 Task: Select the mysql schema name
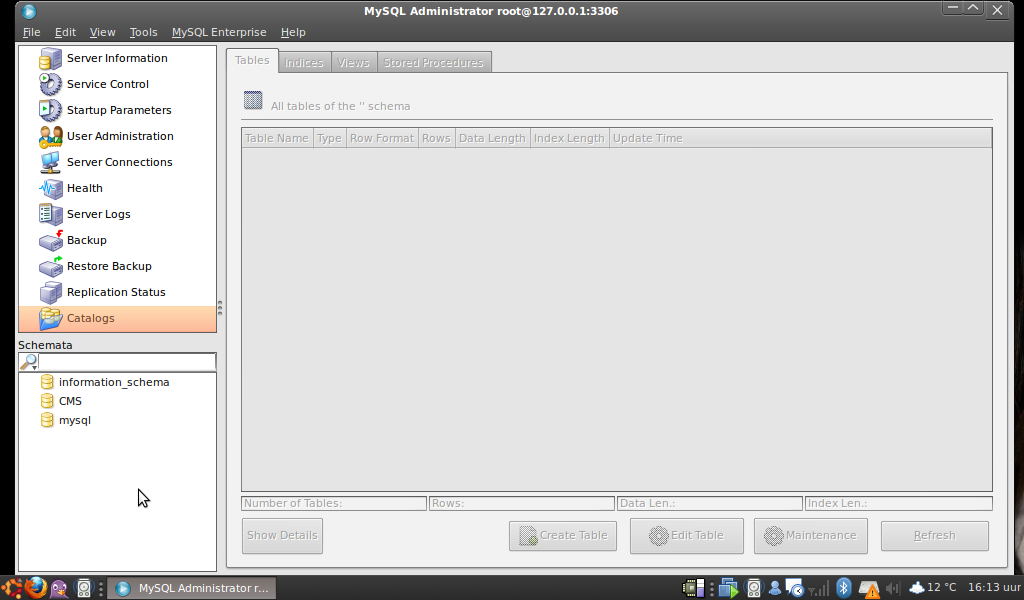click(x=75, y=420)
